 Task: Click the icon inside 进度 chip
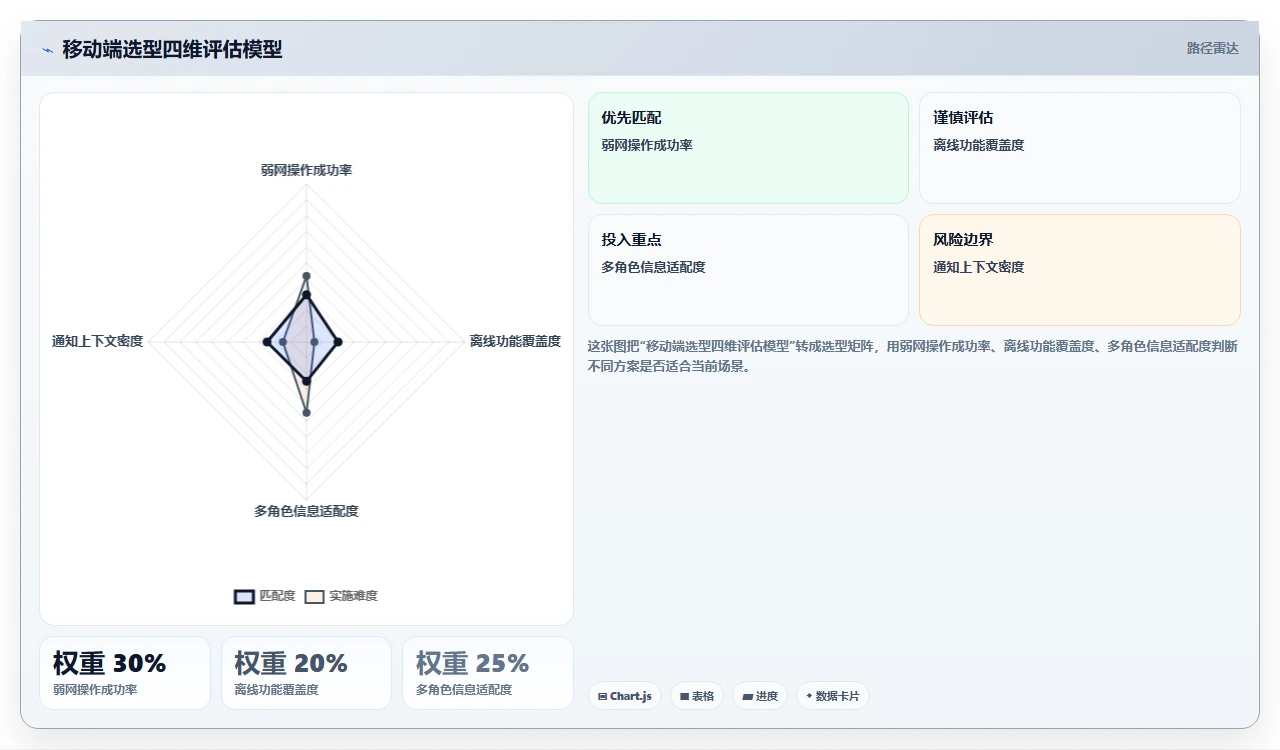click(x=747, y=696)
